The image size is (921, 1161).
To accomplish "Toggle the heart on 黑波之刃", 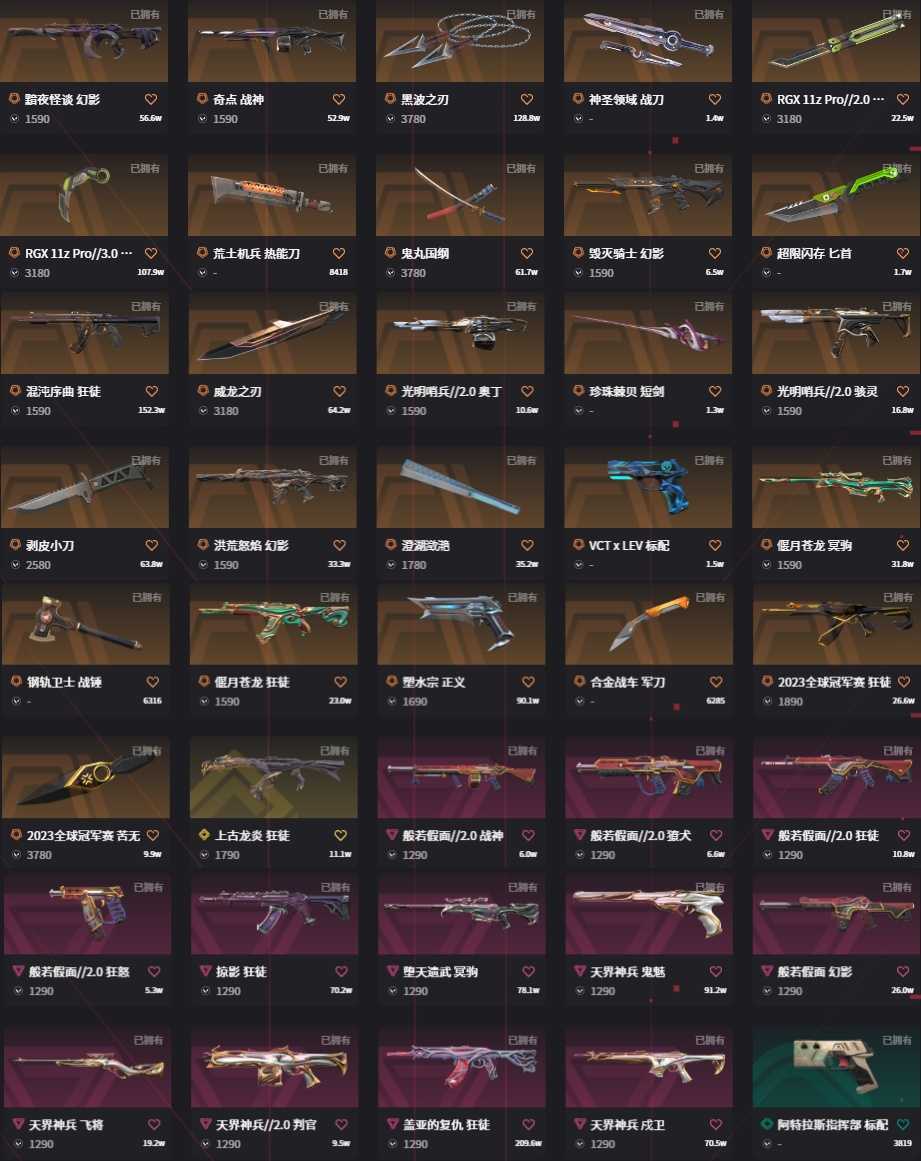I will [526, 99].
